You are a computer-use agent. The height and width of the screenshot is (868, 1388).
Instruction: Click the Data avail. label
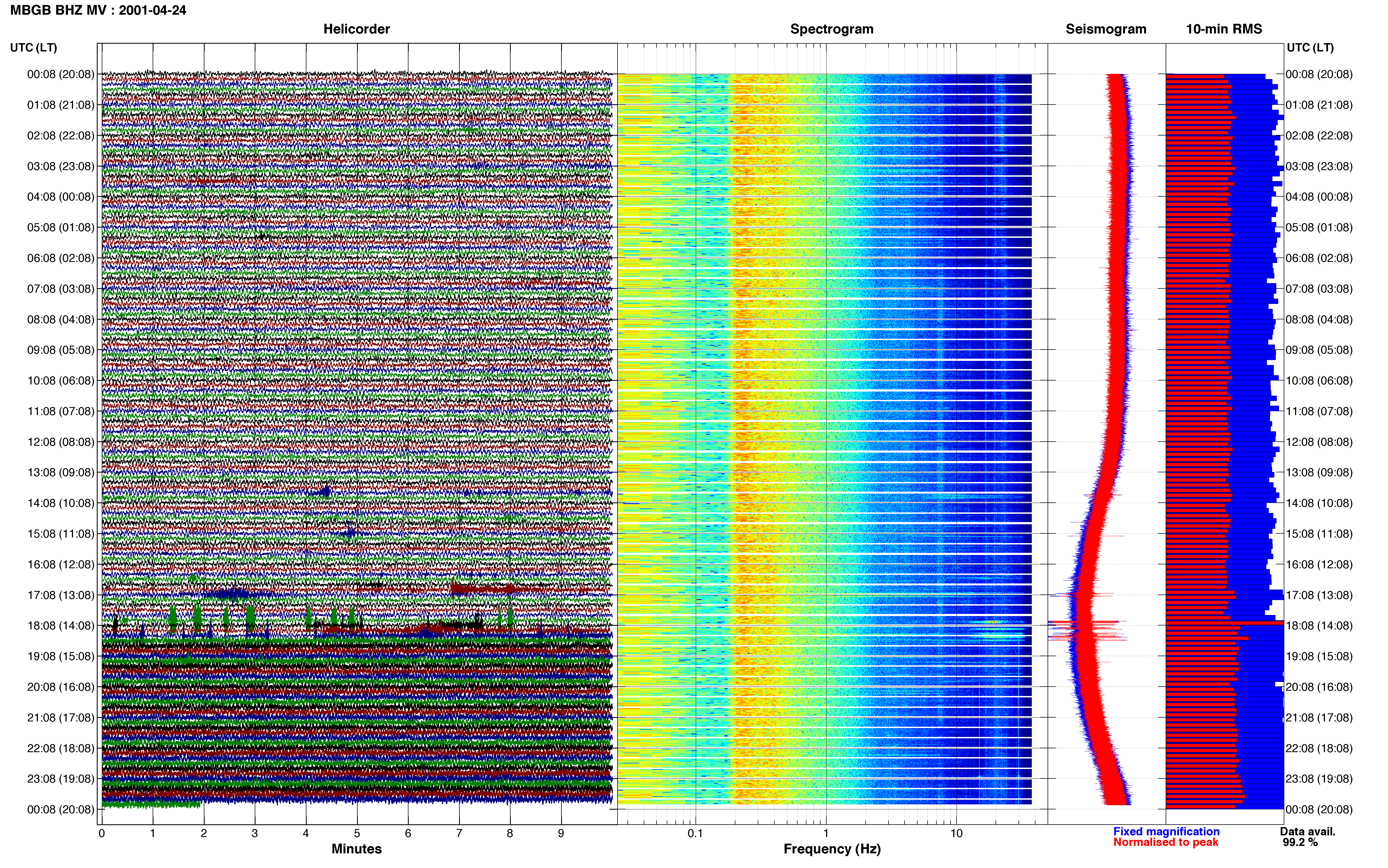point(1308,831)
